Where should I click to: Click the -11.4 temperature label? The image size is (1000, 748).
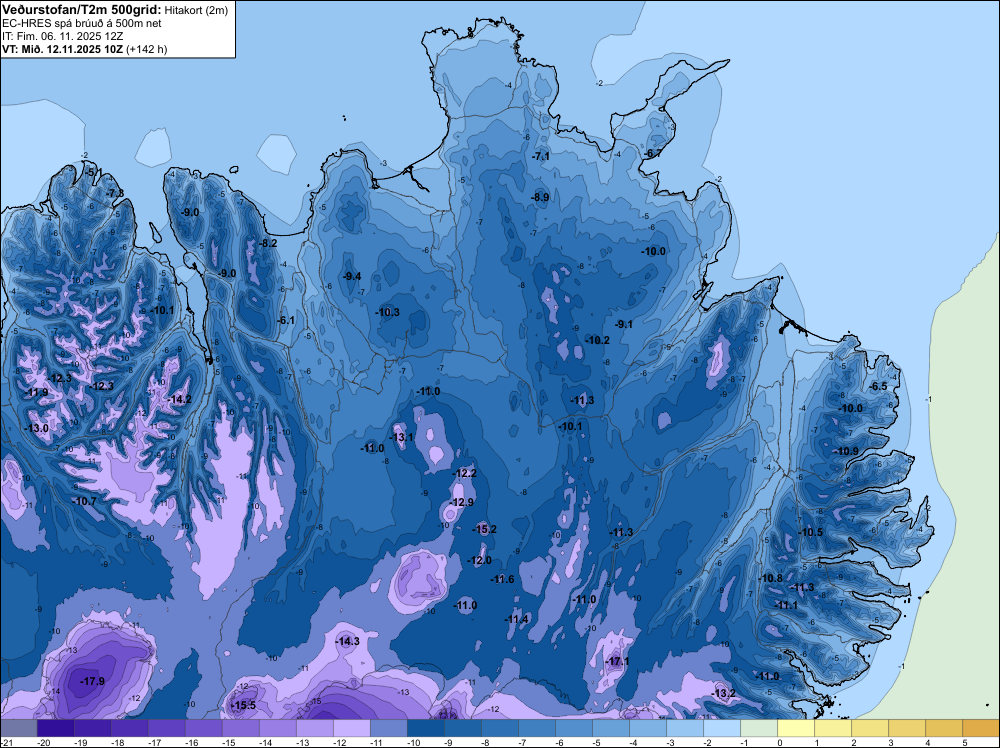pos(517,619)
